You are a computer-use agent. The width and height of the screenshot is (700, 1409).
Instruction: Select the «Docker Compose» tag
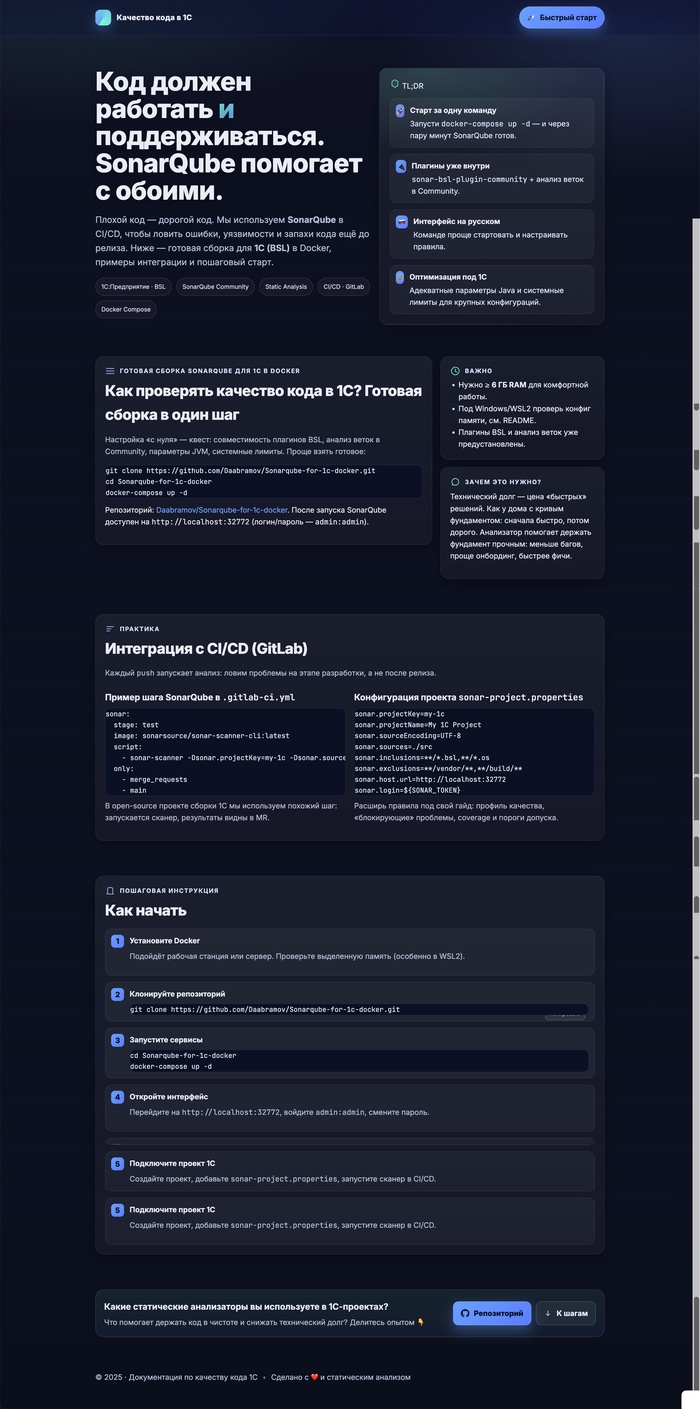126,310
